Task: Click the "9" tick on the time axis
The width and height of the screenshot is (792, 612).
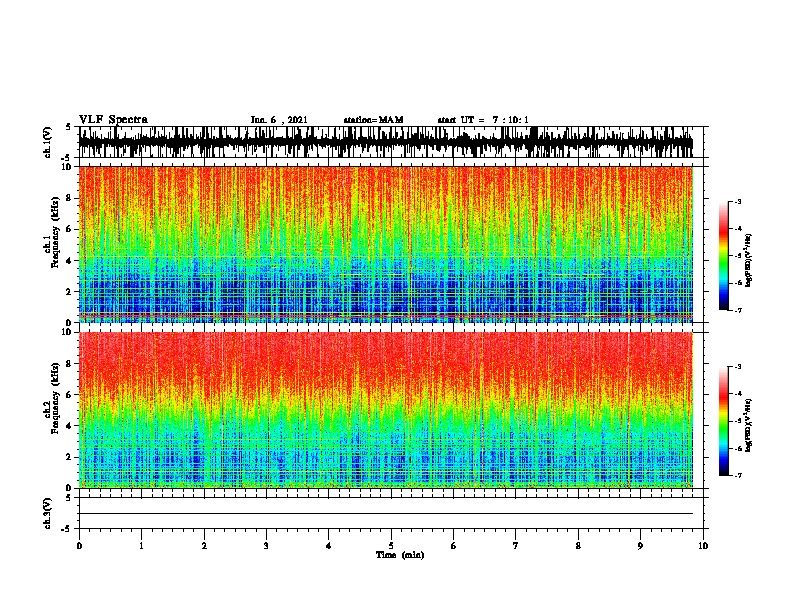Action: [640, 545]
